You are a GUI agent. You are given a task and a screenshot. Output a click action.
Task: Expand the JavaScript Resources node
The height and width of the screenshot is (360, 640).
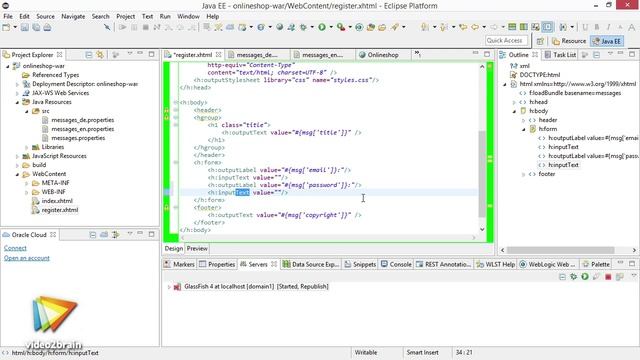17,156
